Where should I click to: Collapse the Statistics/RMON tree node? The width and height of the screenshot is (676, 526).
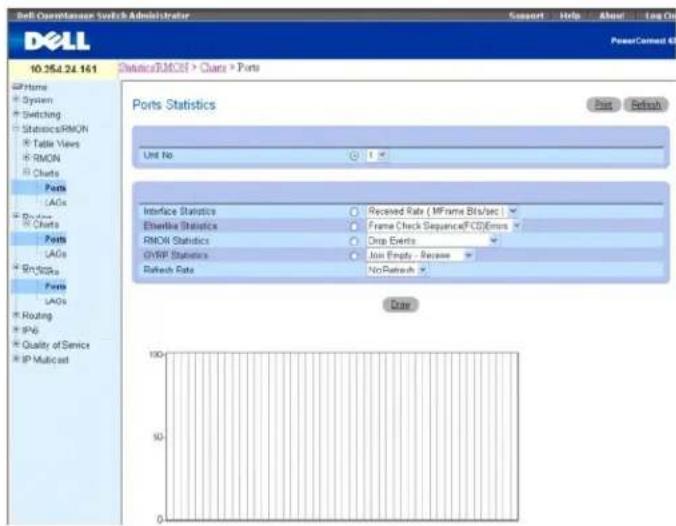17,129
